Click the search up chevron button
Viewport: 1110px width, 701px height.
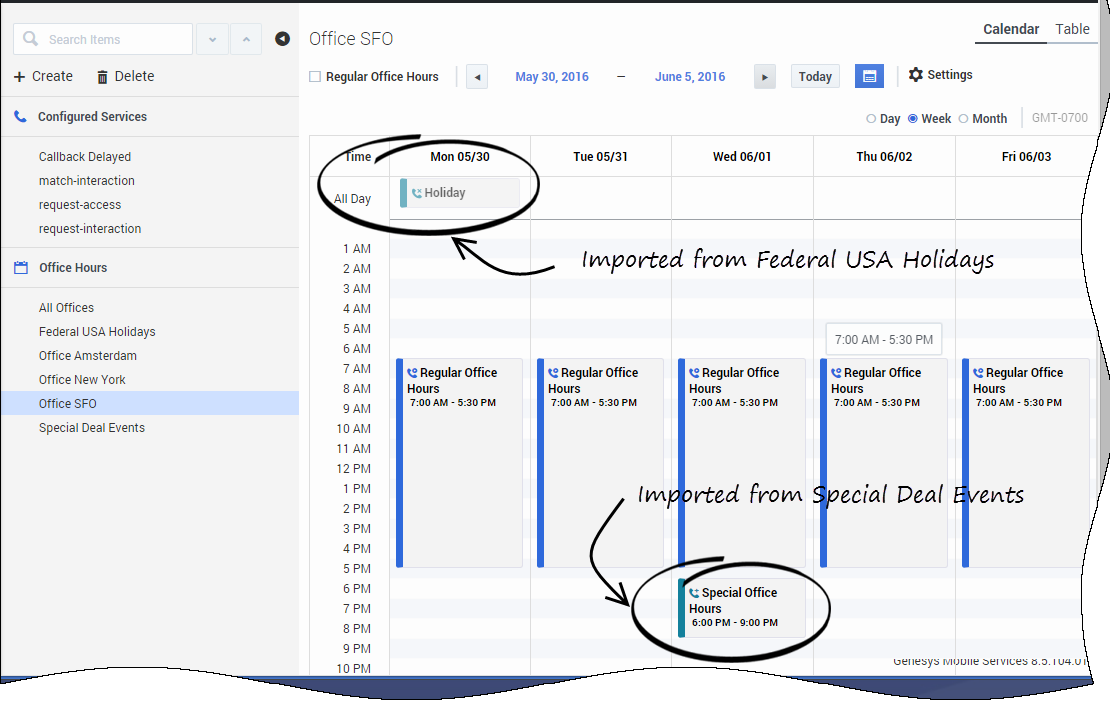(246, 39)
